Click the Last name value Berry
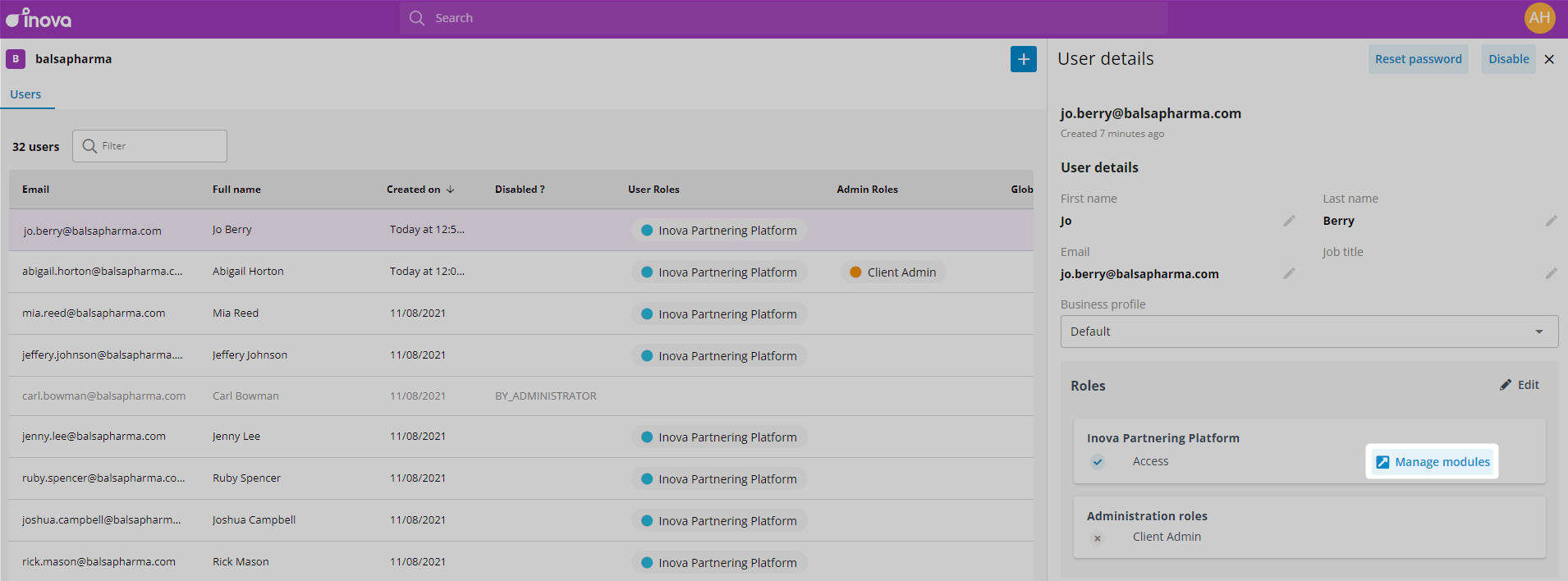 click(x=1339, y=221)
